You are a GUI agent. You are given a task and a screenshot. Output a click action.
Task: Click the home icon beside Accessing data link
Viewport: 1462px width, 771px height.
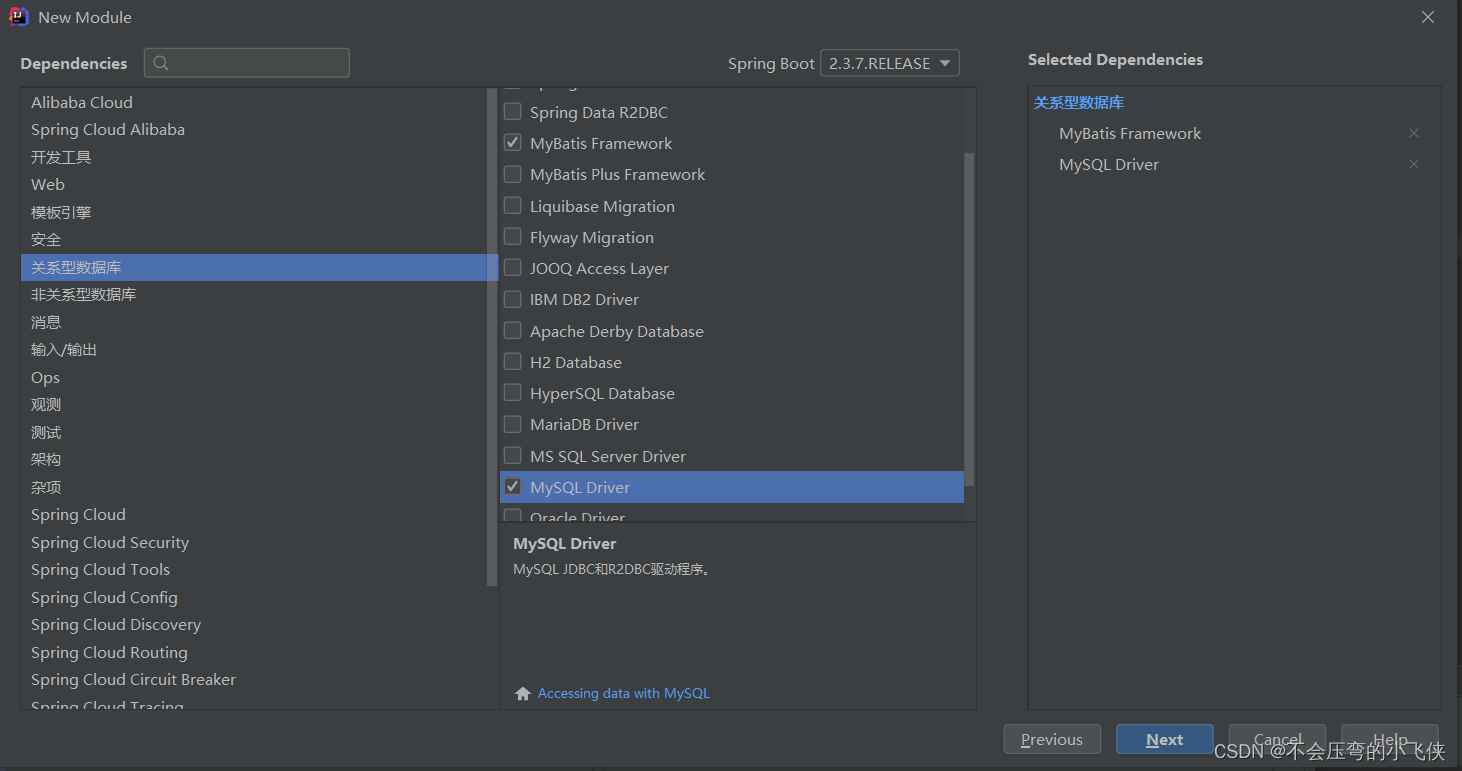tap(522, 693)
